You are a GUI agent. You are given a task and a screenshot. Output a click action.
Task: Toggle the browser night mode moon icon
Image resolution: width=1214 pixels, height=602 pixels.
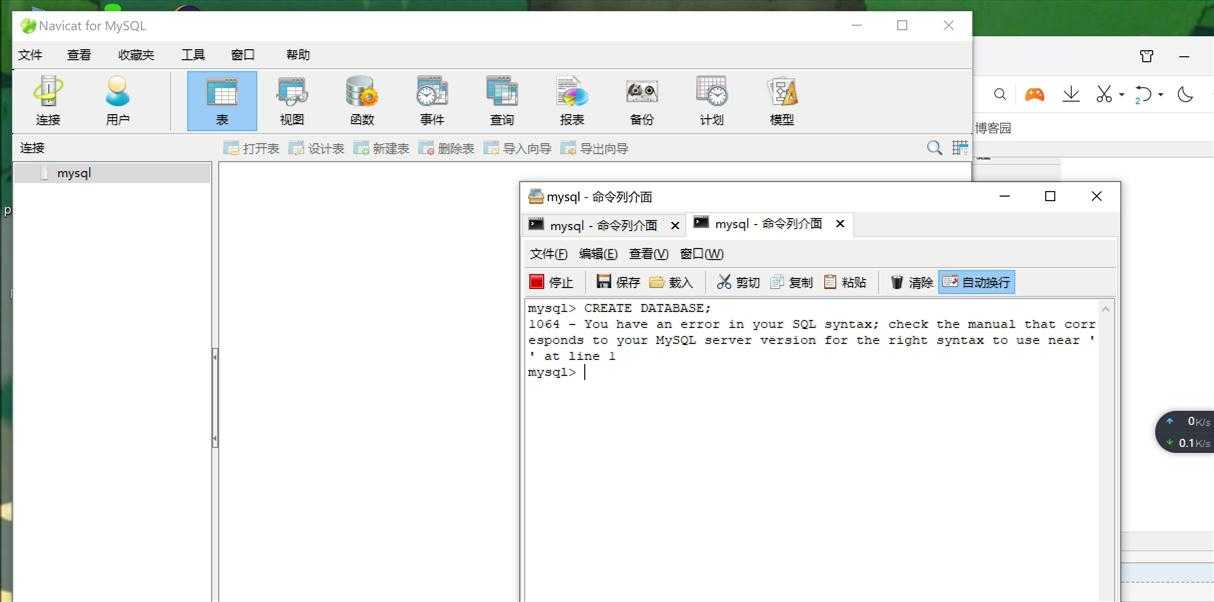tap(1186, 94)
